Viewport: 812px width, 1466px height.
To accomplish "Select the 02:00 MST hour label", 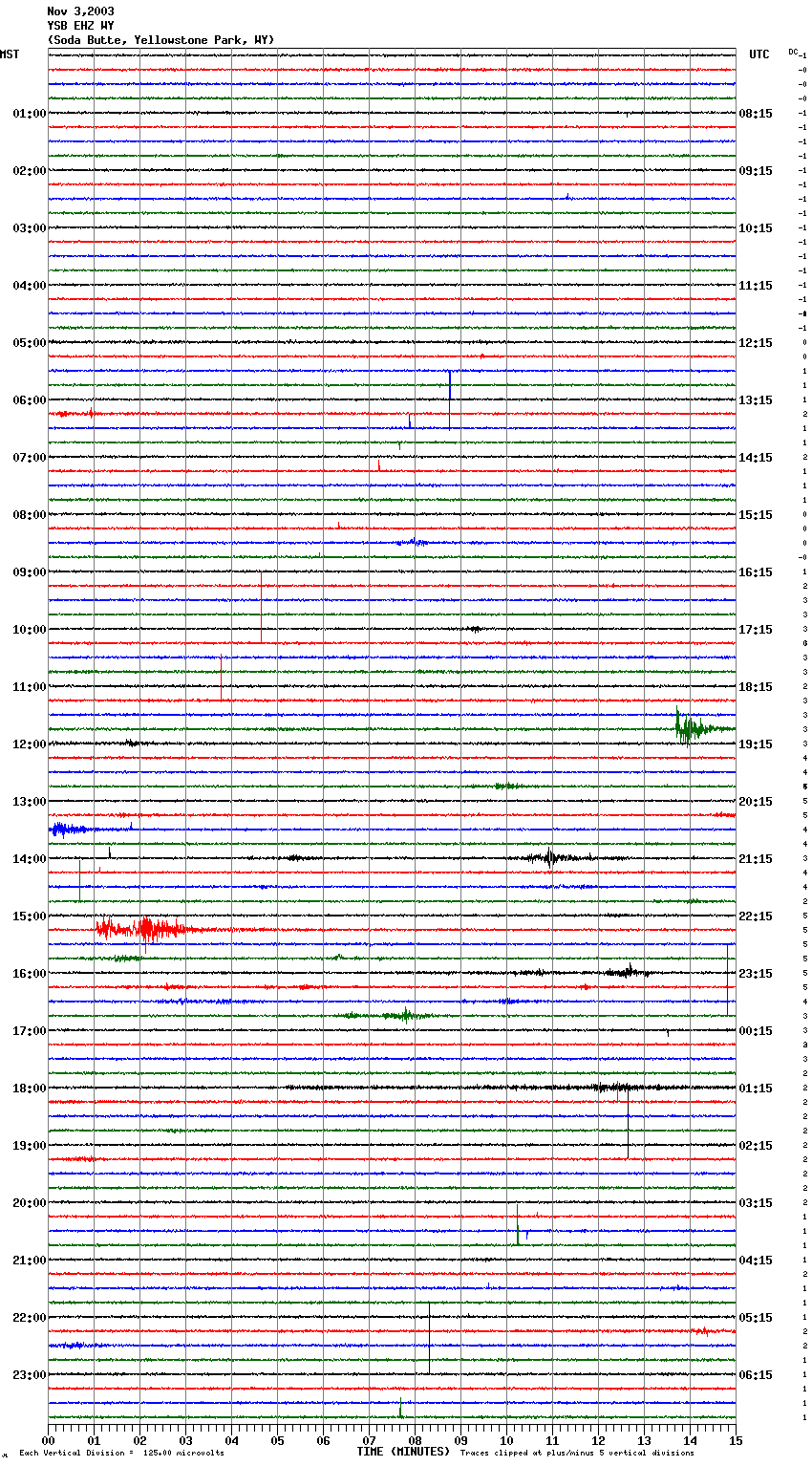I will pyautogui.click(x=30, y=171).
